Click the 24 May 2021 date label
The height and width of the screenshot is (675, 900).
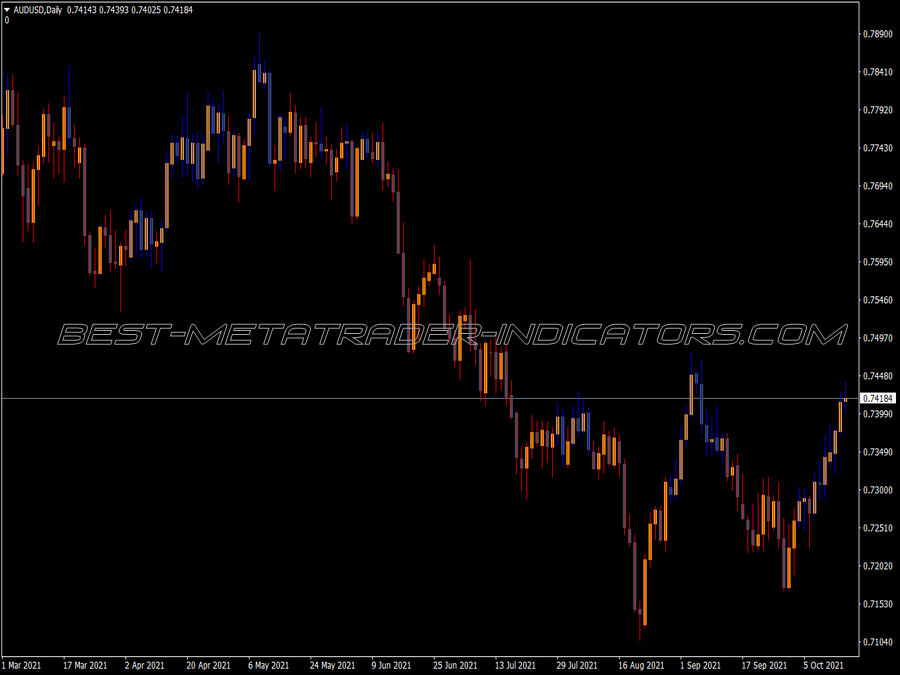pos(332,665)
